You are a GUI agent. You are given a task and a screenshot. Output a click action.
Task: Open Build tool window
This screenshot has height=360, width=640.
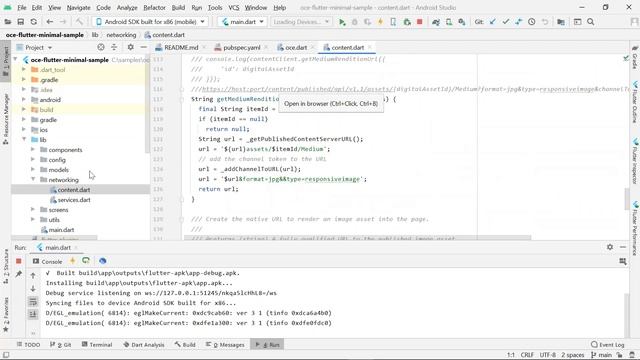pyautogui.click(x=185, y=344)
